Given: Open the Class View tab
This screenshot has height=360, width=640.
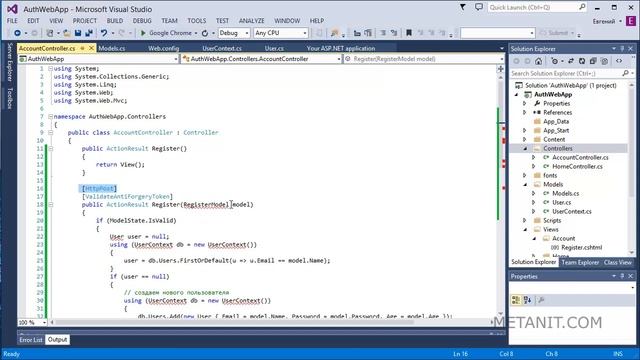Looking at the screenshot, I should (618, 262).
